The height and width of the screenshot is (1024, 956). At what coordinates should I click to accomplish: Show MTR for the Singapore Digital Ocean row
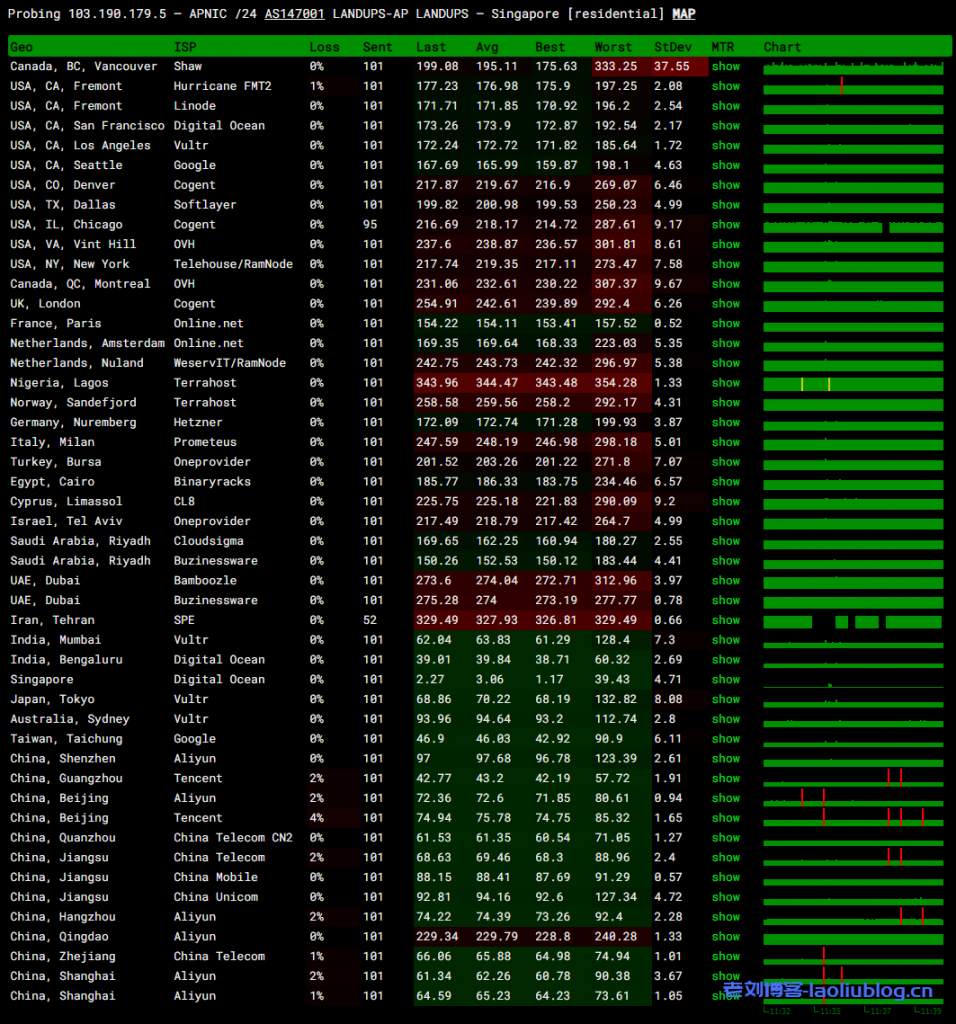coord(726,680)
